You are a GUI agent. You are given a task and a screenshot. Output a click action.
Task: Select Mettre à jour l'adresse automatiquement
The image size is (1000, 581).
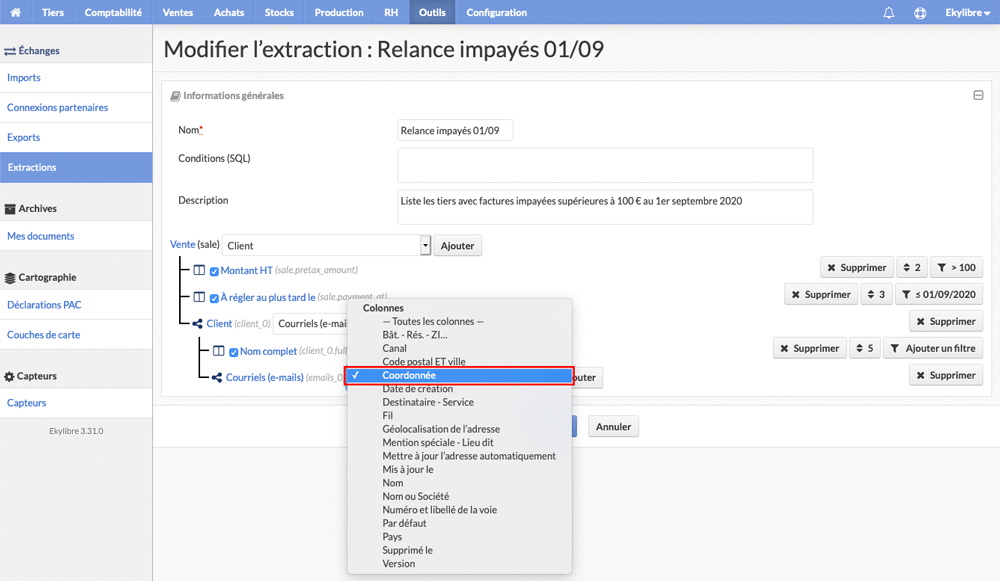(x=459, y=456)
